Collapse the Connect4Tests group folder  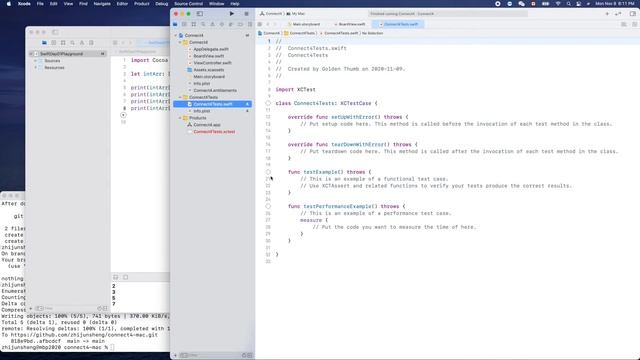pos(180,97)
